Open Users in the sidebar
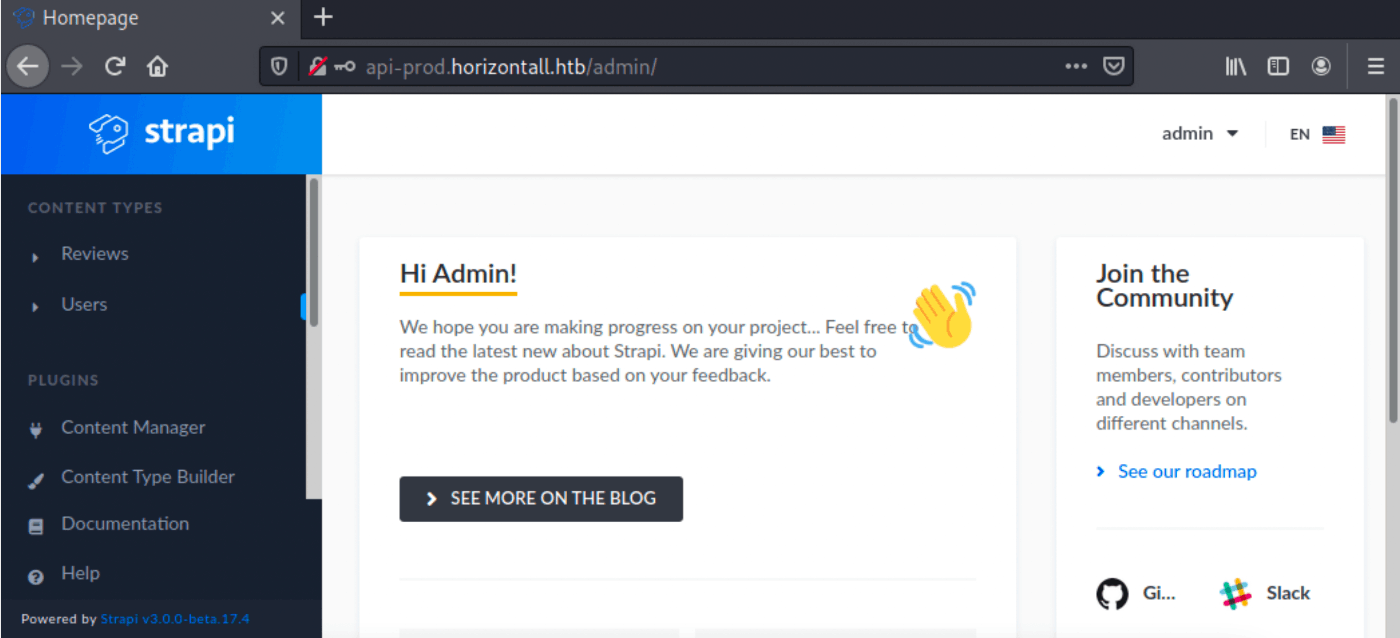 click(84, 304)
